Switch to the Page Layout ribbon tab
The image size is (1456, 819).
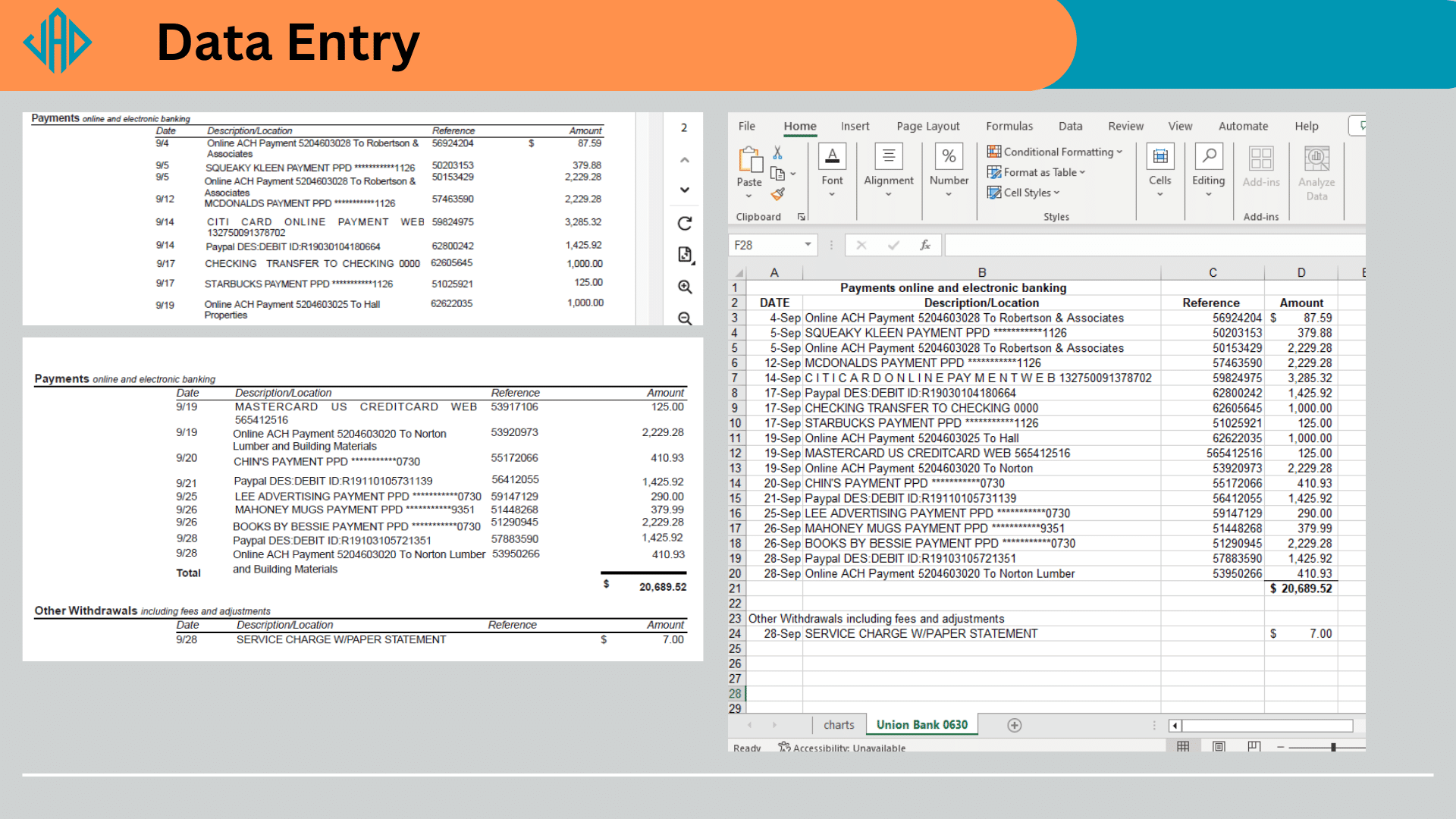[927, 126]
